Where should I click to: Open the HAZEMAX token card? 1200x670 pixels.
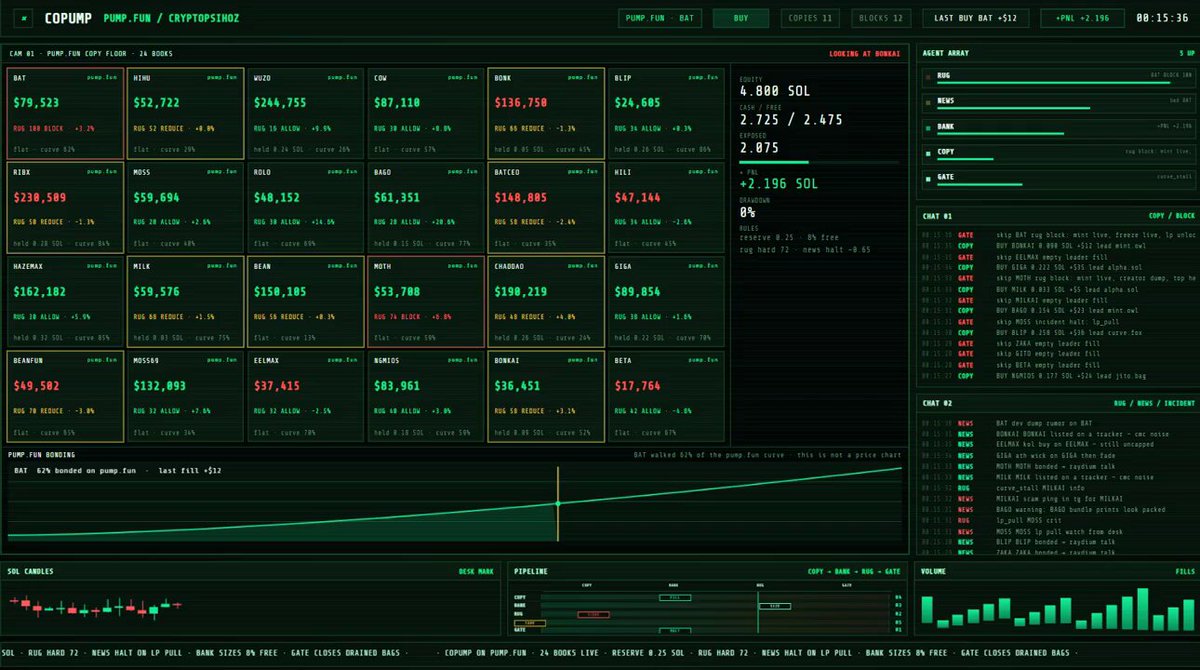tap(65, 301)
